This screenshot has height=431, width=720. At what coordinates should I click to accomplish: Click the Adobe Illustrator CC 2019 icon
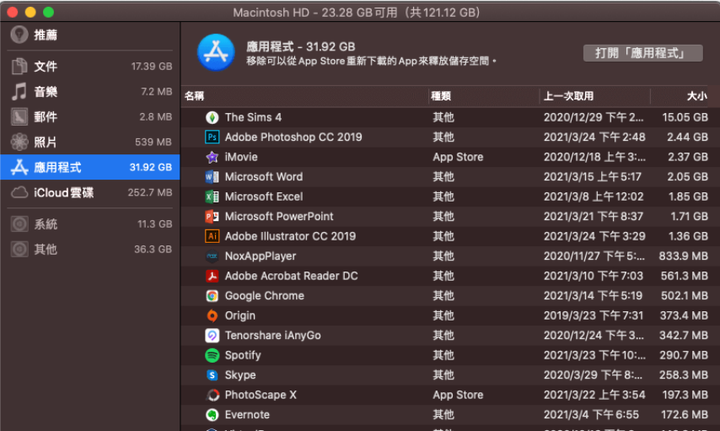point(212,236)
